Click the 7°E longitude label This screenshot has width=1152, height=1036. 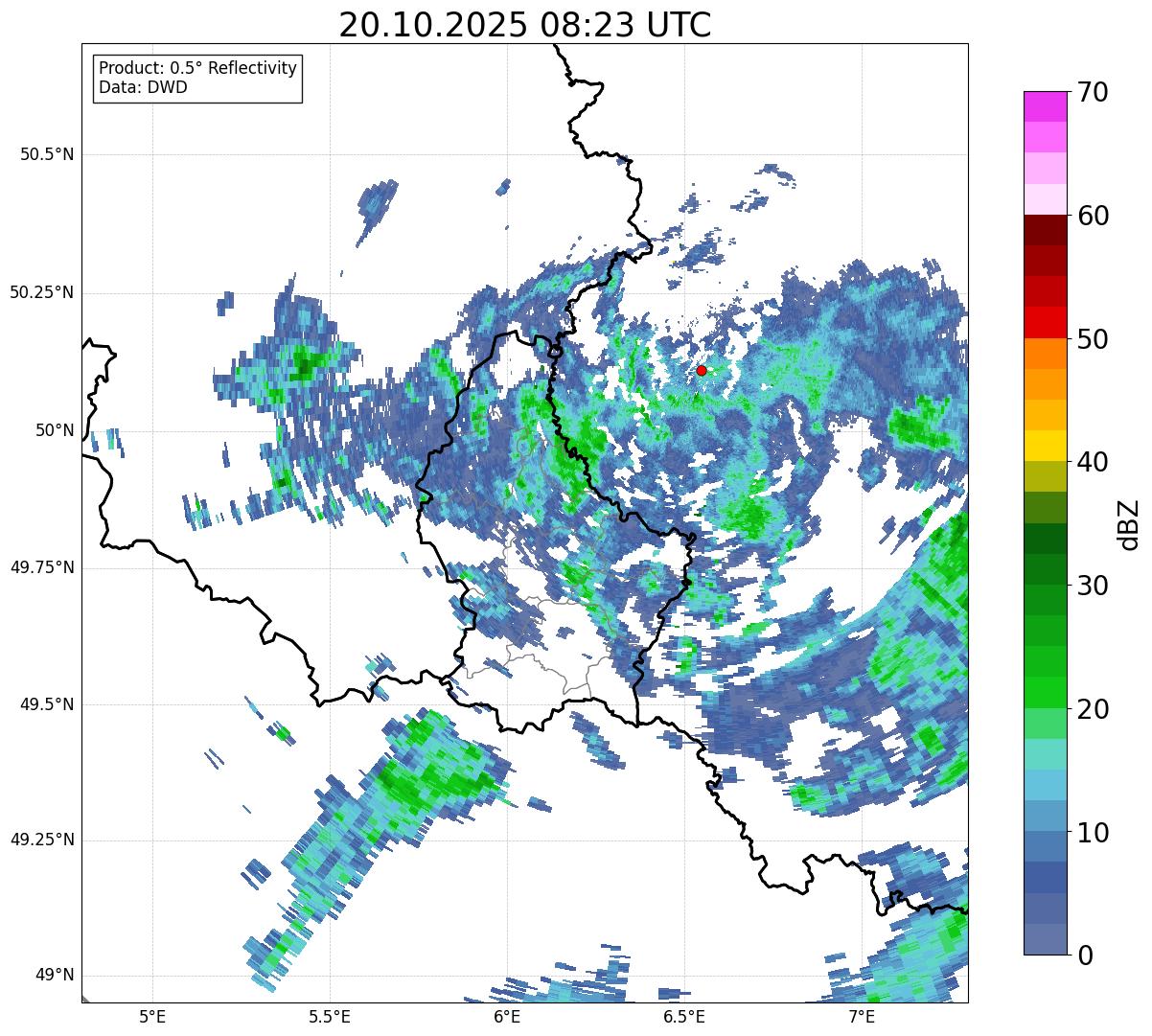pos(862,1016)
